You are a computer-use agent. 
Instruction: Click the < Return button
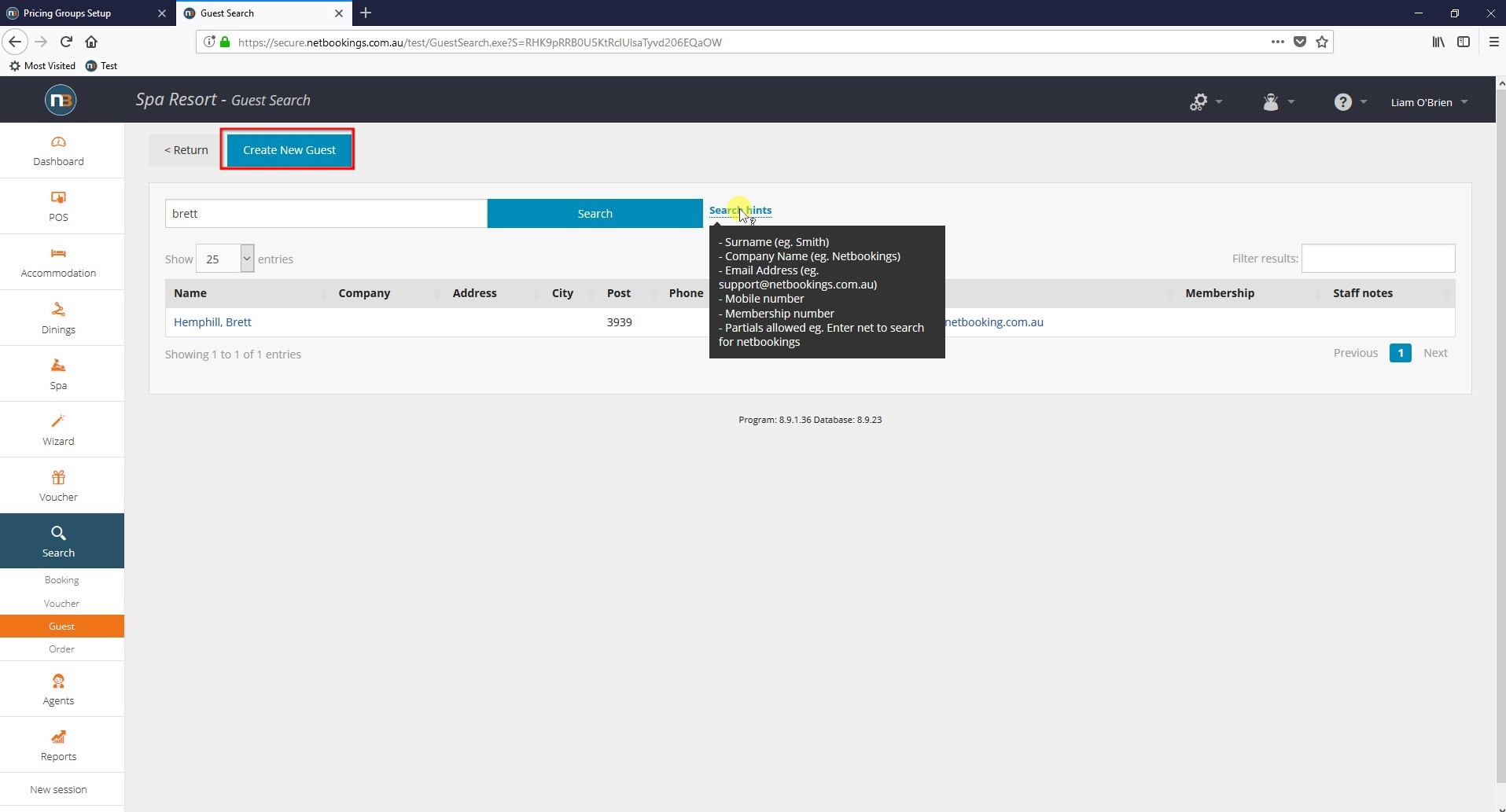point(186,149)
